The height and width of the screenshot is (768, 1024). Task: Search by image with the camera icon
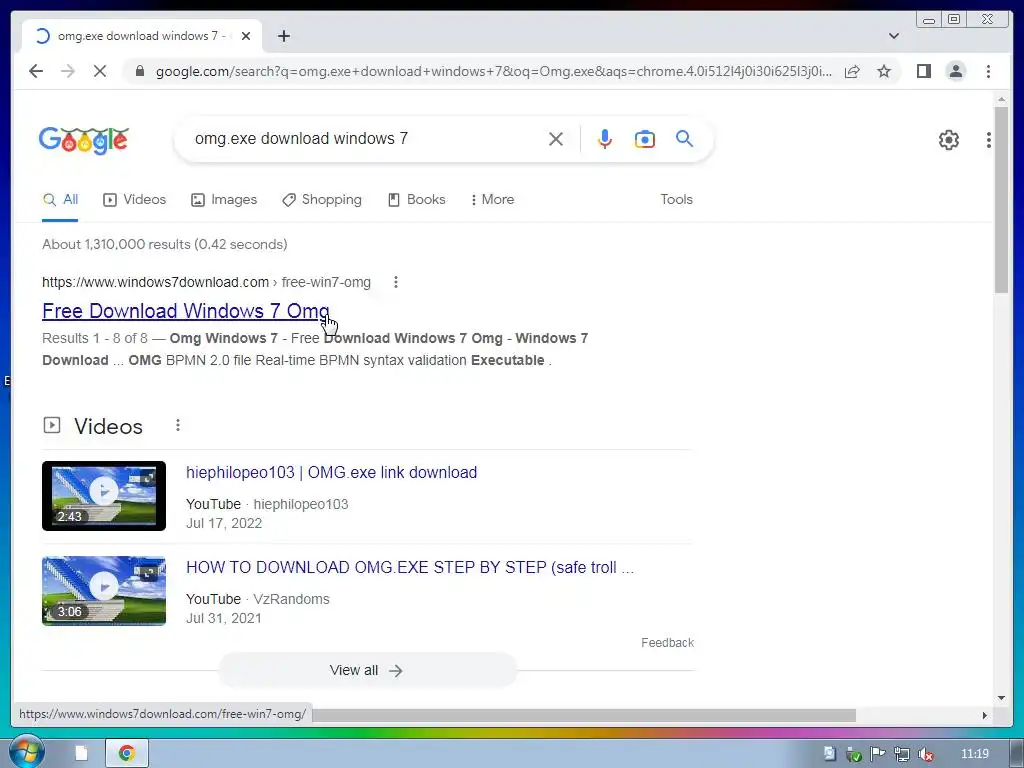645,138
